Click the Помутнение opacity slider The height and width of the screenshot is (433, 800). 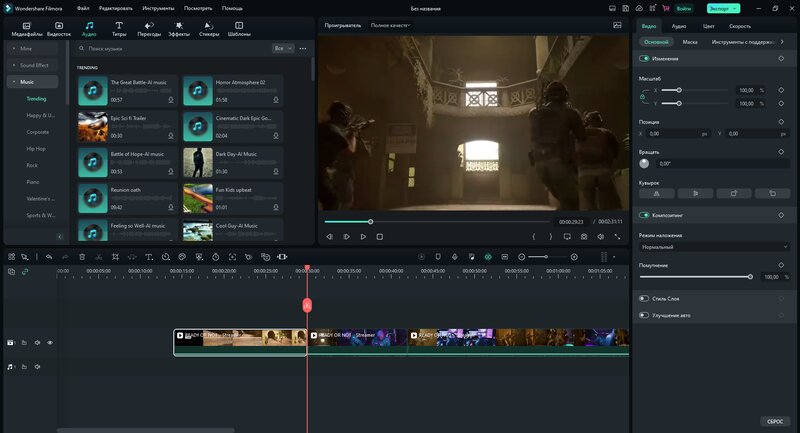[696, 277]
